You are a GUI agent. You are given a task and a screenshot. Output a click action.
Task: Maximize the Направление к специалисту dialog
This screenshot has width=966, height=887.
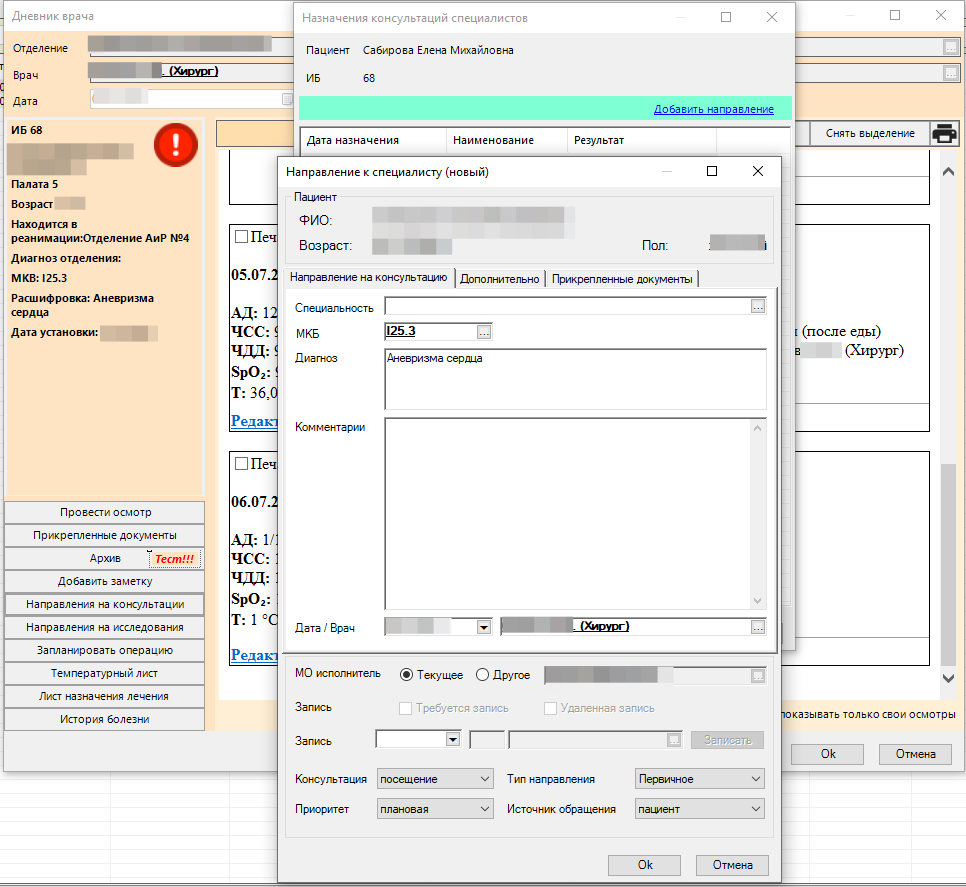pos(712,171)
